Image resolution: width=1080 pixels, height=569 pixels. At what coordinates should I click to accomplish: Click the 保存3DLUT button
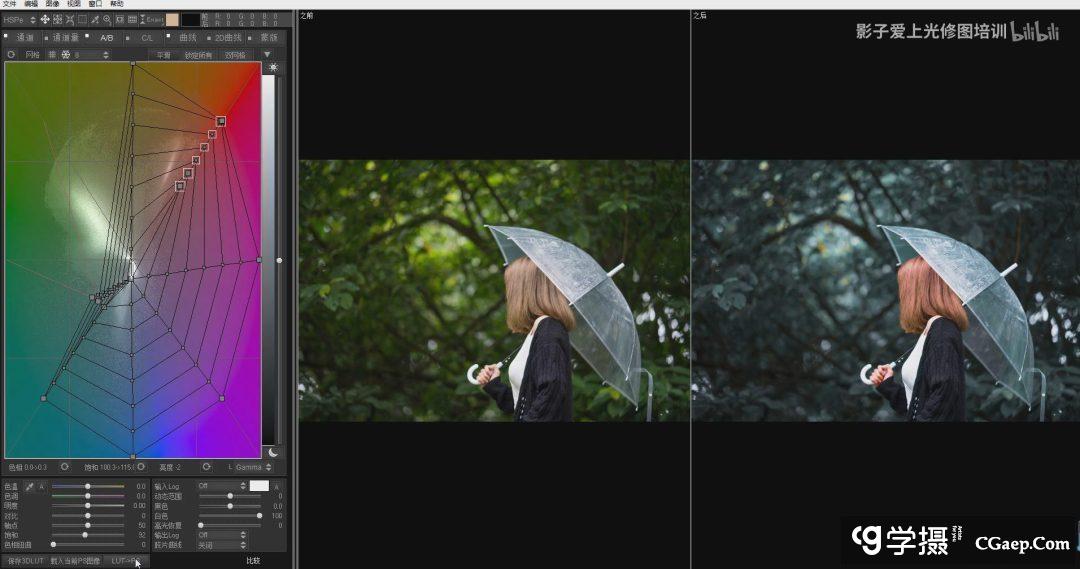(26, 561)
